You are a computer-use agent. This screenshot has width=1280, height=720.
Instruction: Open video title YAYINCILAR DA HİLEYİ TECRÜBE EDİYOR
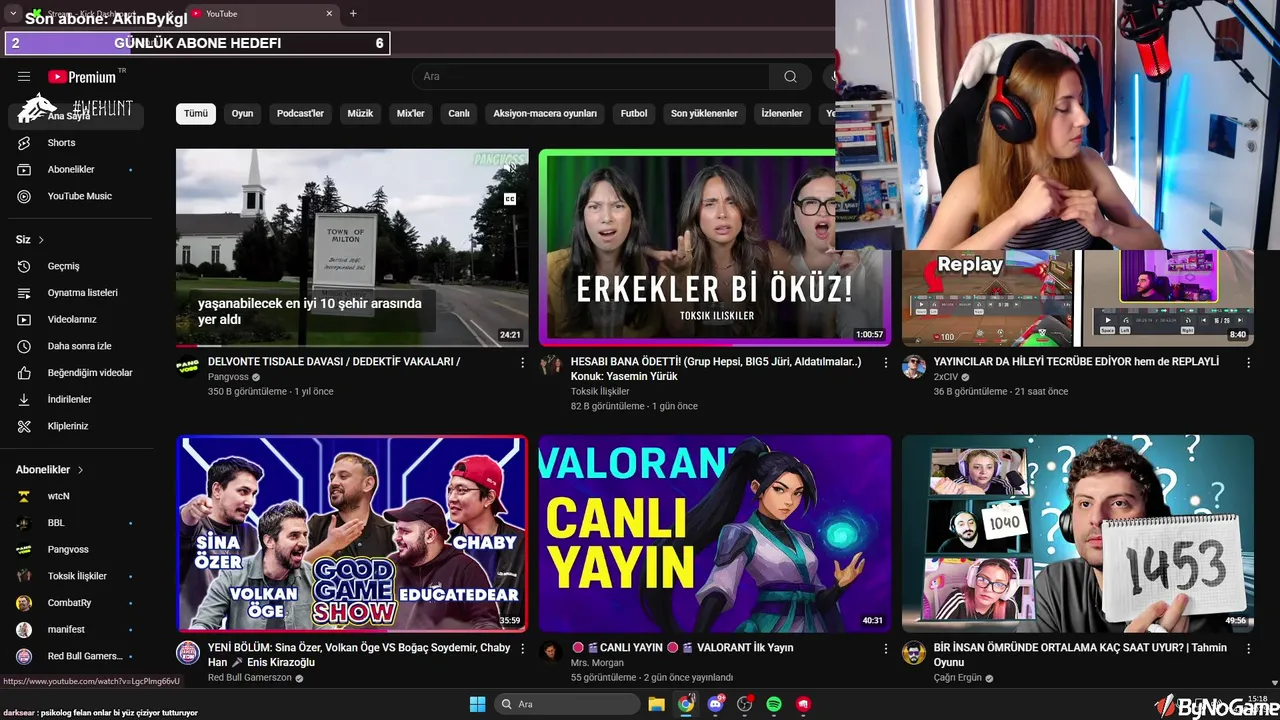[1076, 362]
